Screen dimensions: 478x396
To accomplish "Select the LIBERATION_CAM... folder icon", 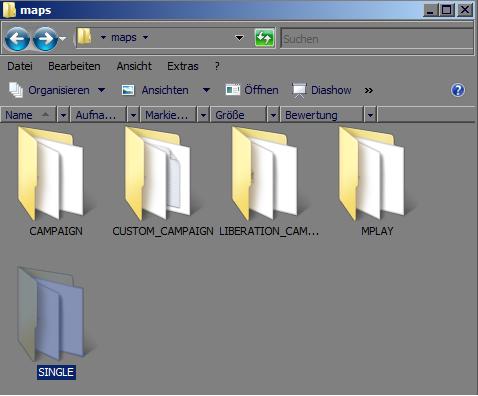I will click(x=265, y=173).
